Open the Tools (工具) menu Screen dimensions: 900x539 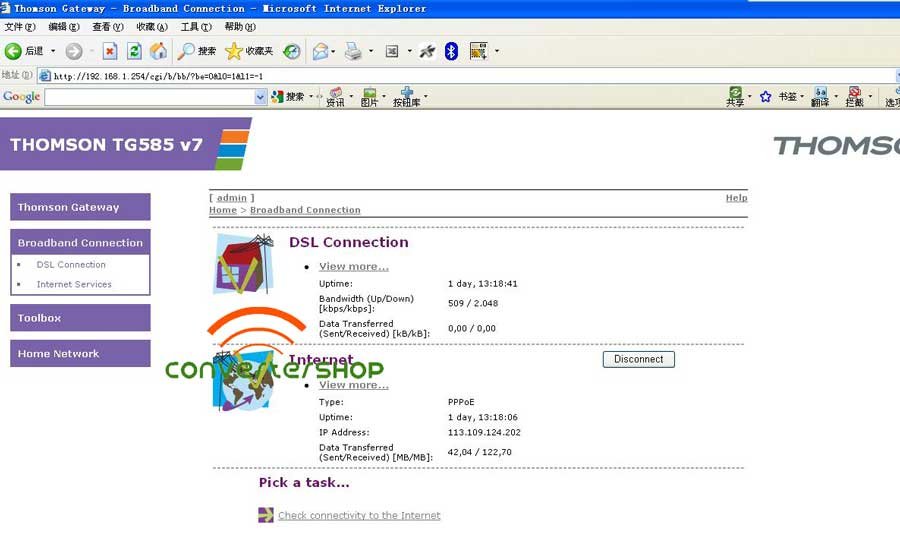pyautogui.click(x=196, y=27)
